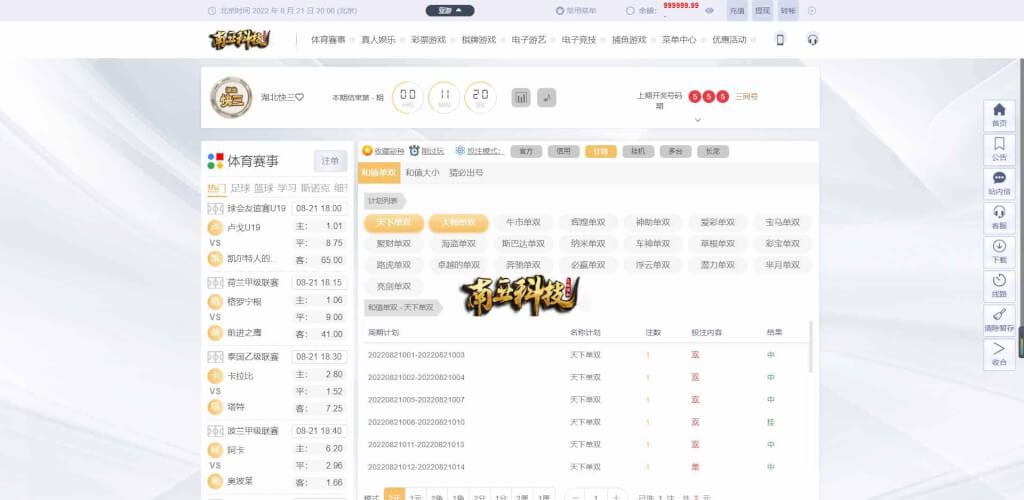The image size is (1024, 500).
Task: Choose the 牛市单双 plan
Action: point(523,222)
